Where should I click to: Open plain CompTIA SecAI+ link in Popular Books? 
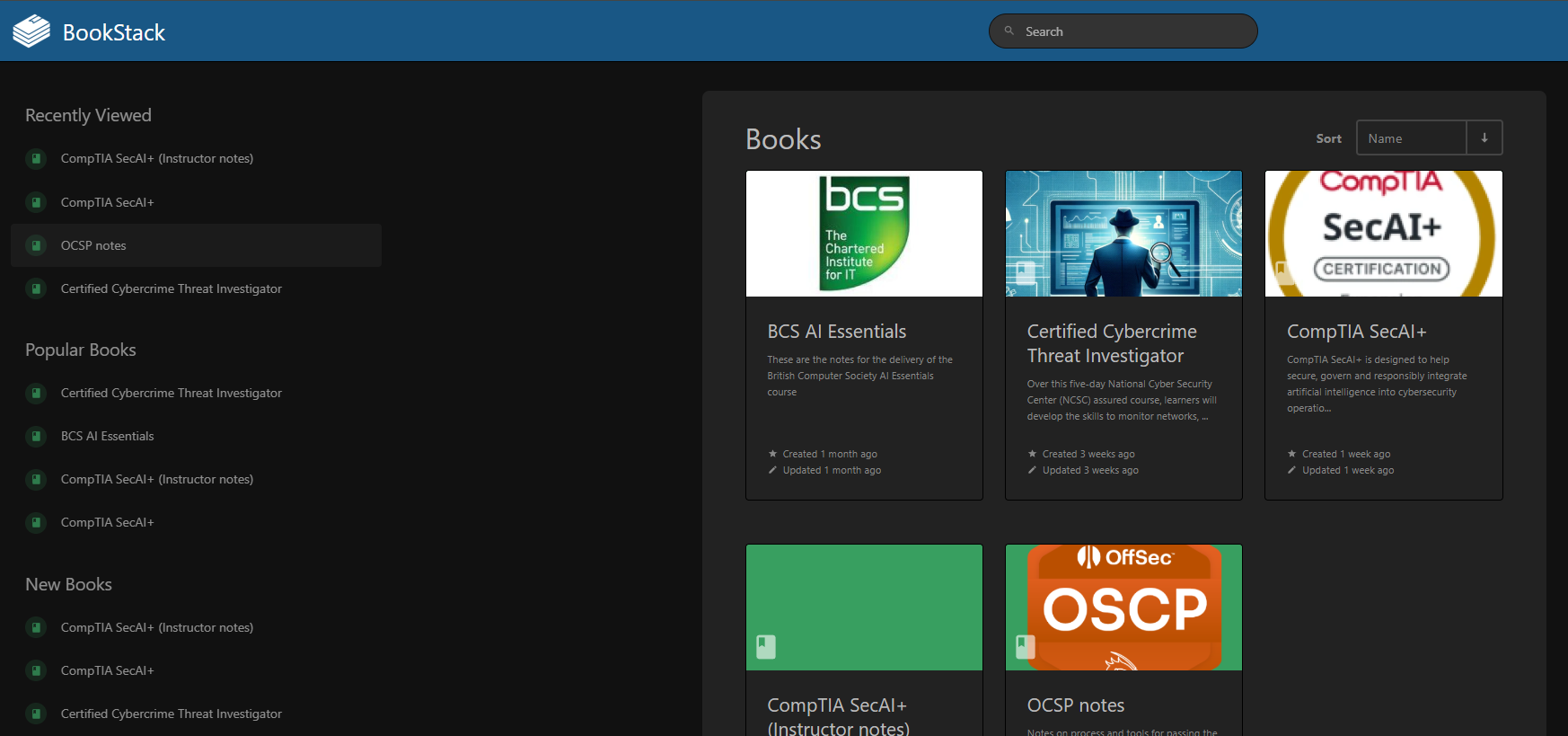[108, 523]
